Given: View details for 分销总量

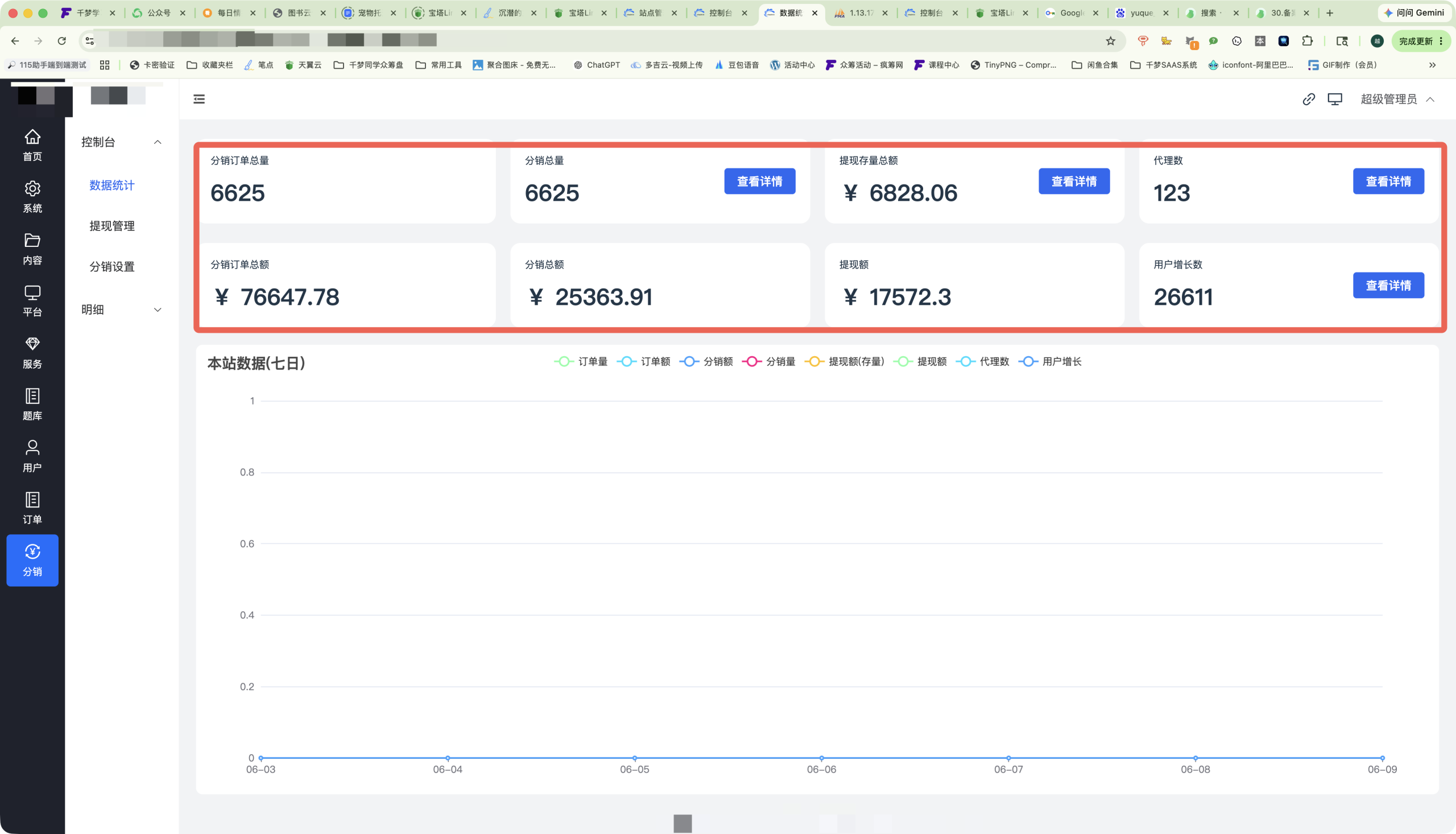Looking at the screenshot, I should pos(759,181).
